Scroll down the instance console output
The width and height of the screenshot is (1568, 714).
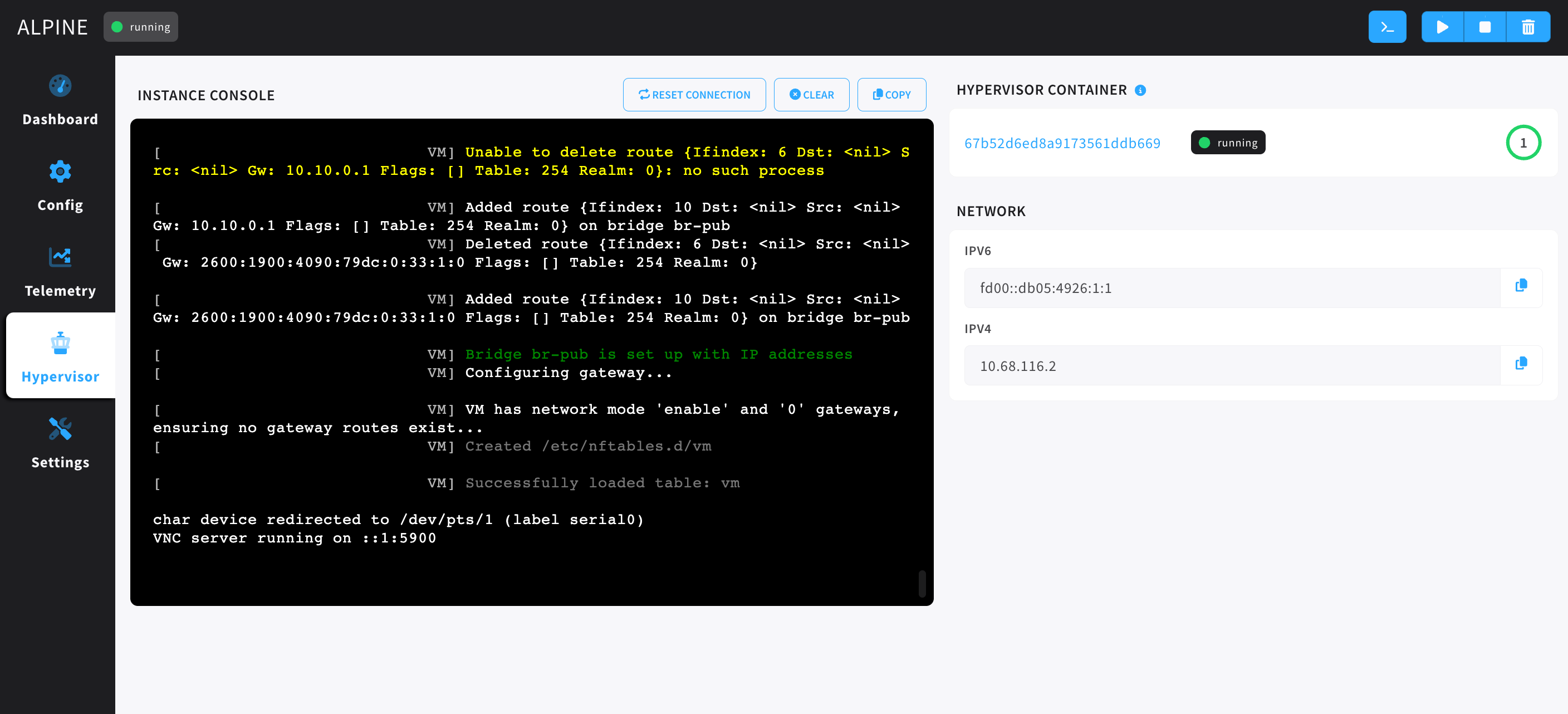[922, 580]
